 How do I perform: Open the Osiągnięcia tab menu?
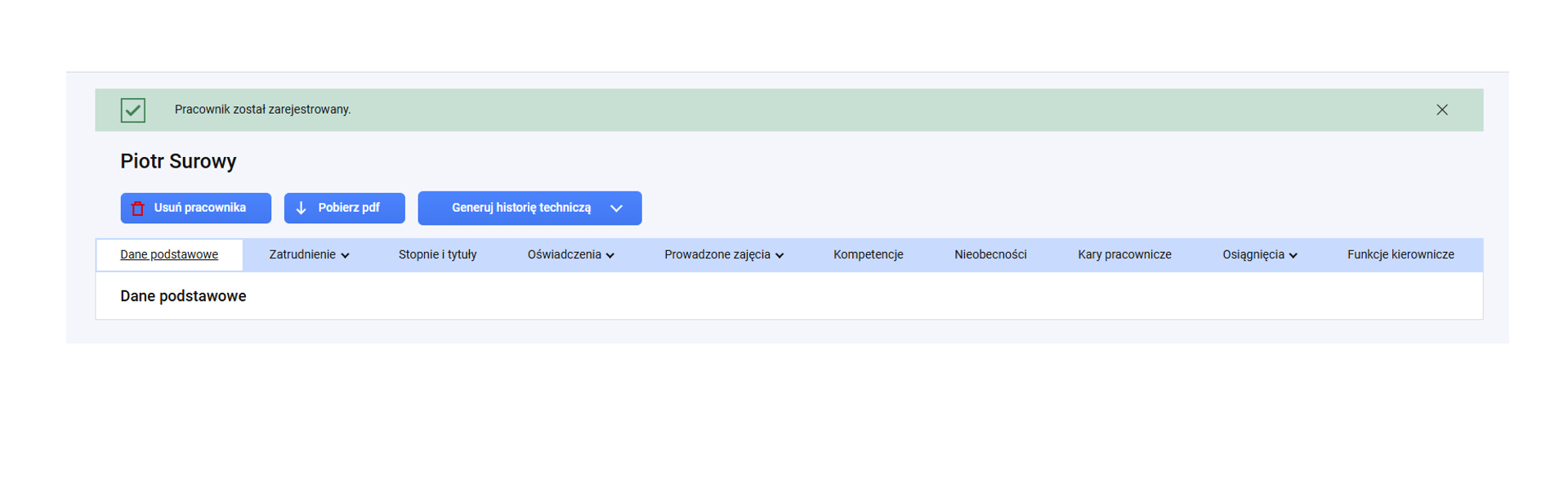pos(1259,254)
